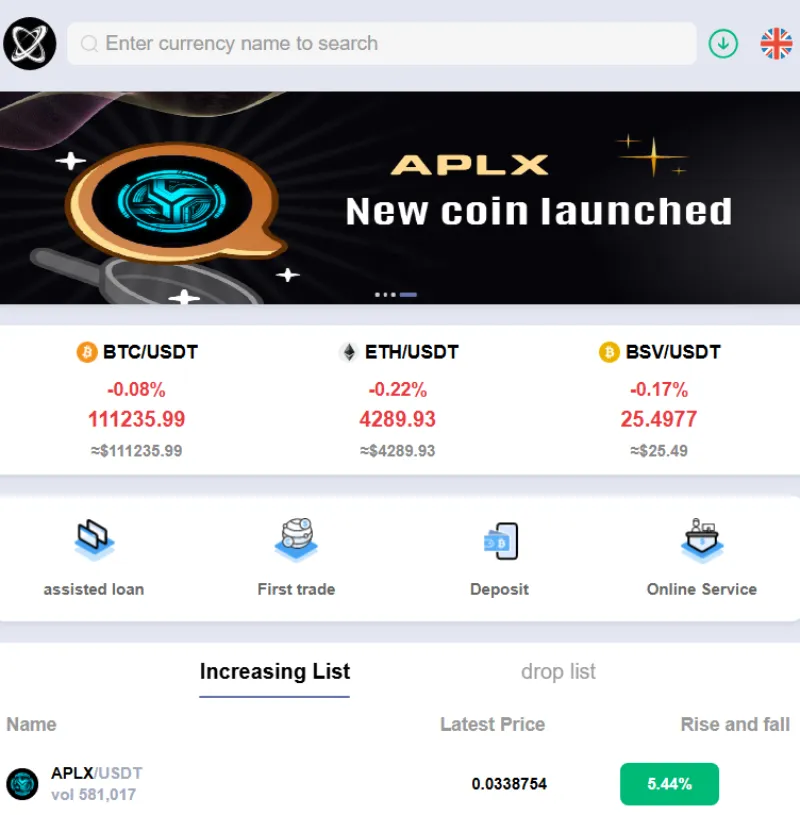The height and width of the screenshot is (815, 800).
Task: Open the BTC/USDT ticker card
Action: [x=137, y=400]
